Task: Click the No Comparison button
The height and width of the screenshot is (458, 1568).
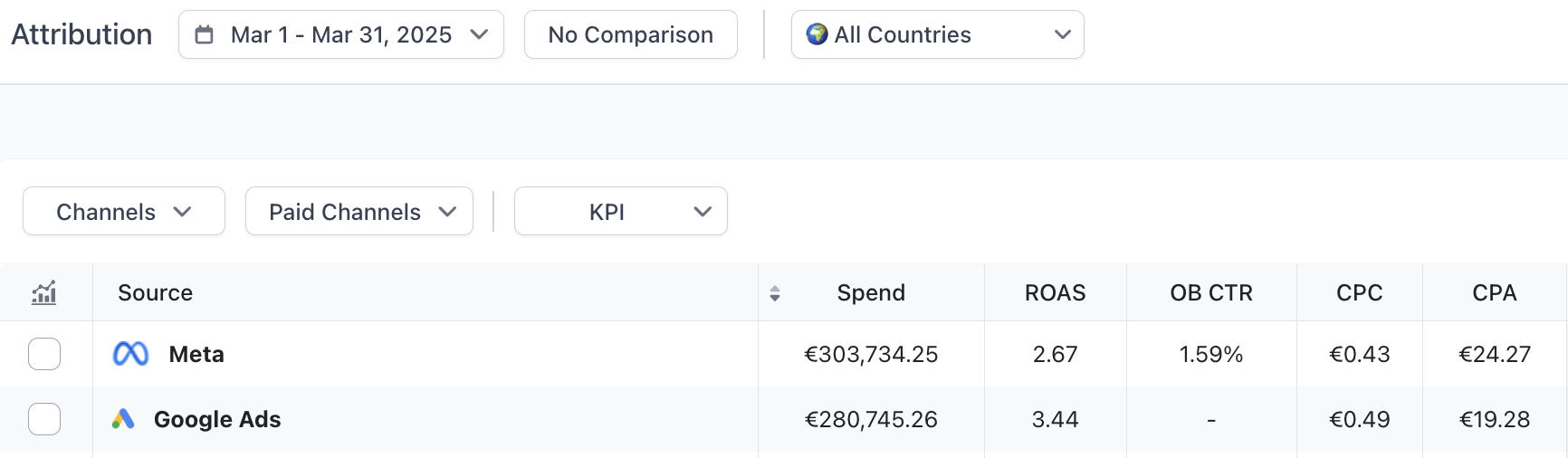Action: click(x=631, y=34)
